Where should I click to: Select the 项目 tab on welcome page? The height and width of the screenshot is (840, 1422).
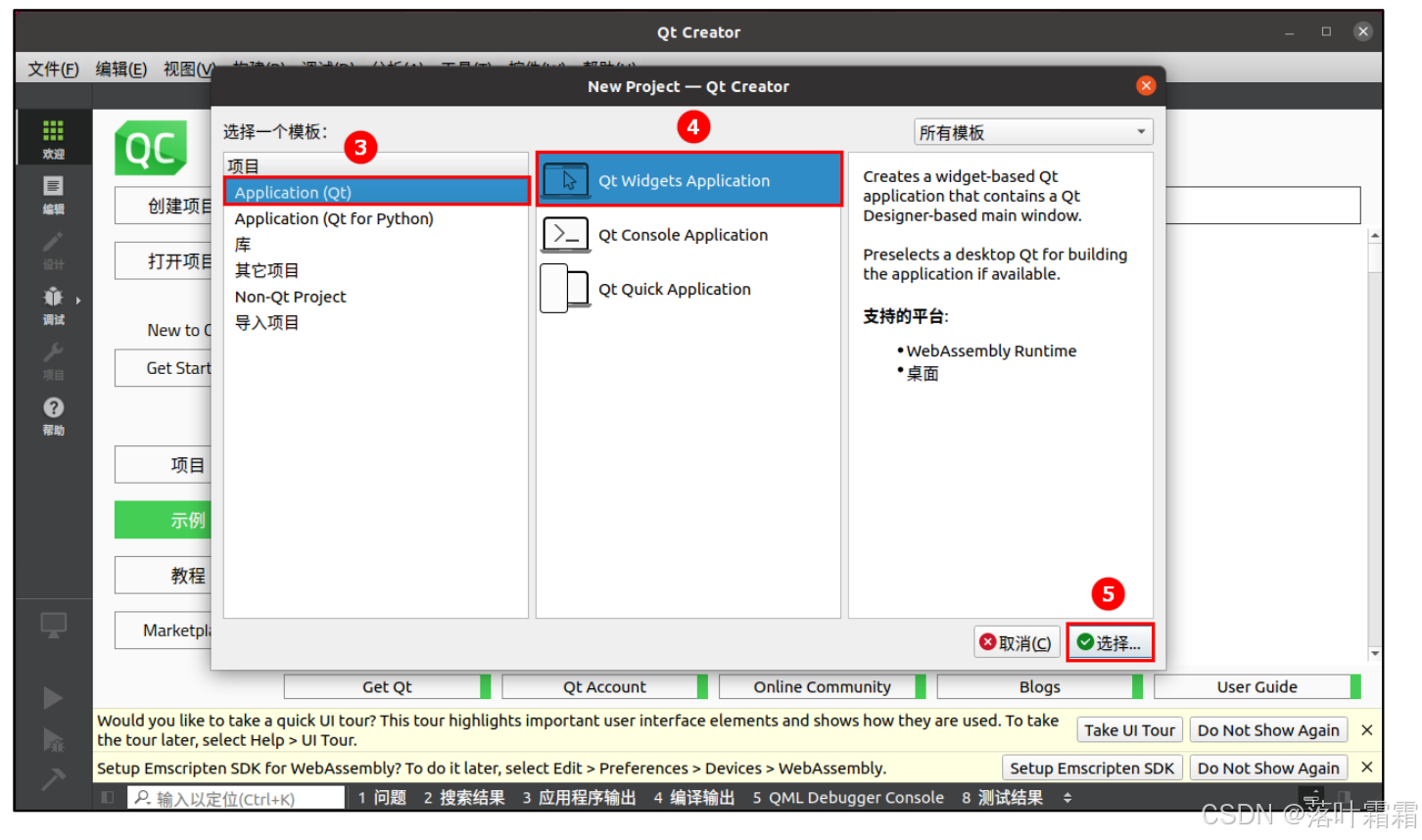point(164,465)
